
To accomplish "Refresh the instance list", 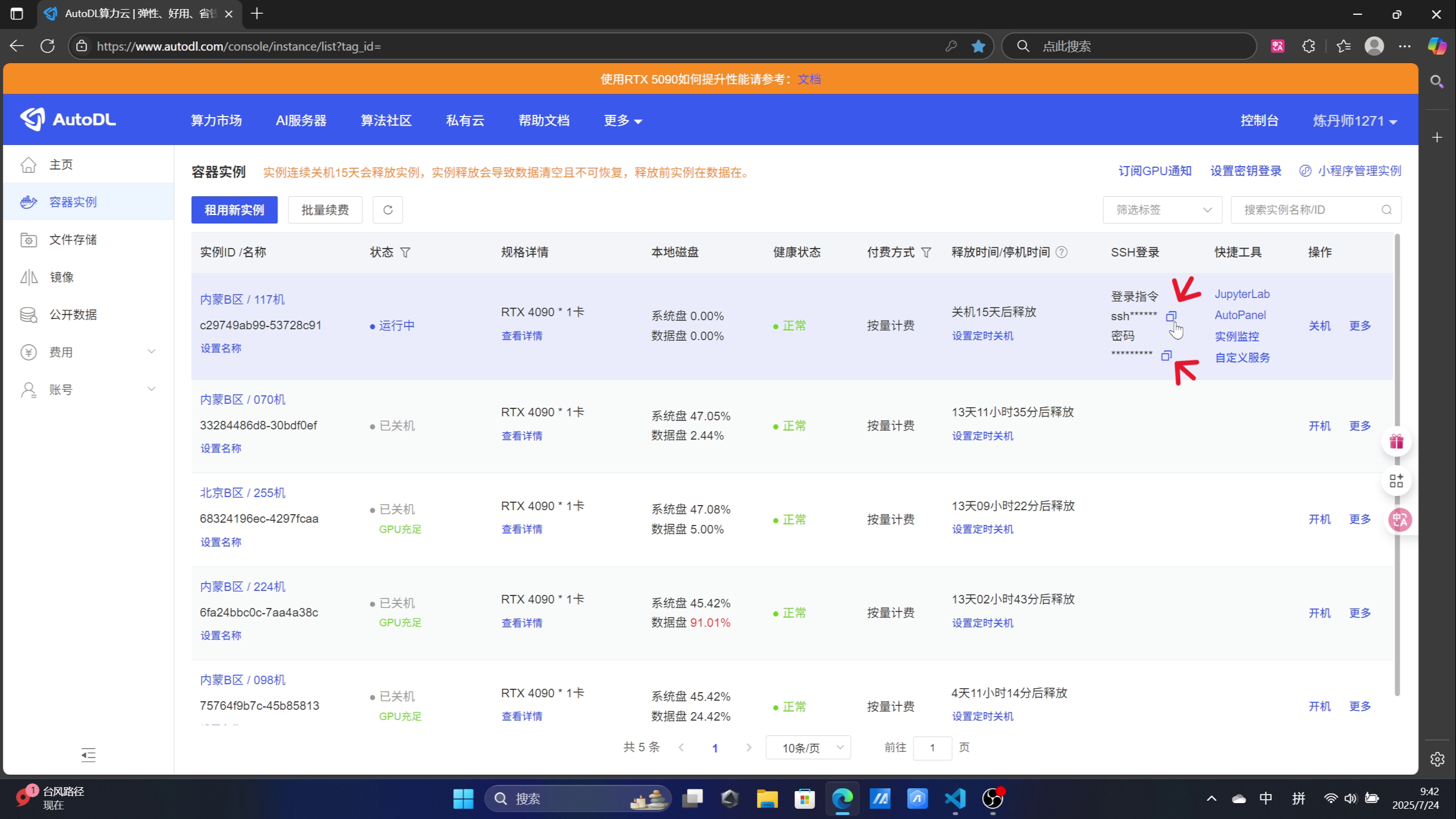I will 387,209.
